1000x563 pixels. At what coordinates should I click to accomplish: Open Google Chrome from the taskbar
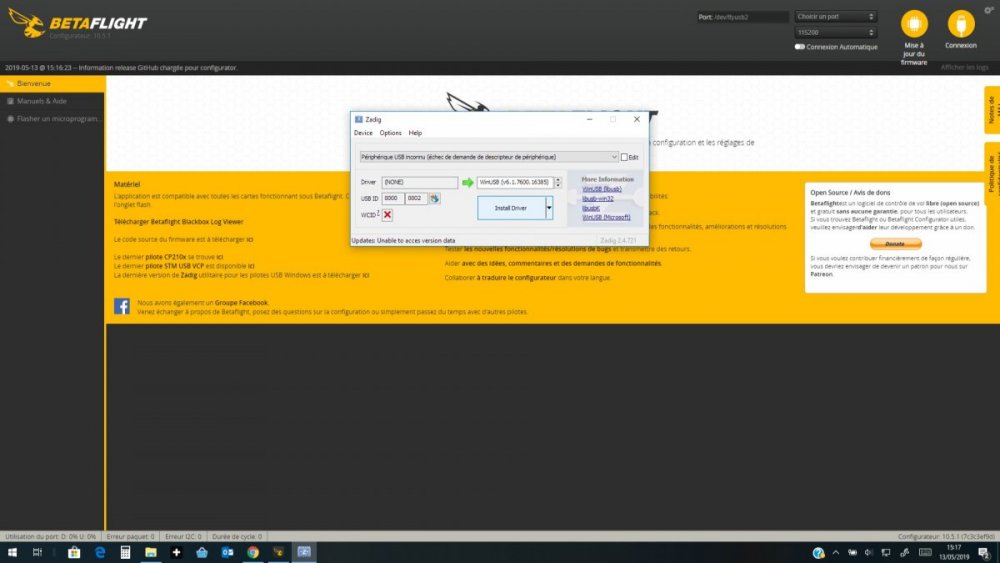click(253, 552)
